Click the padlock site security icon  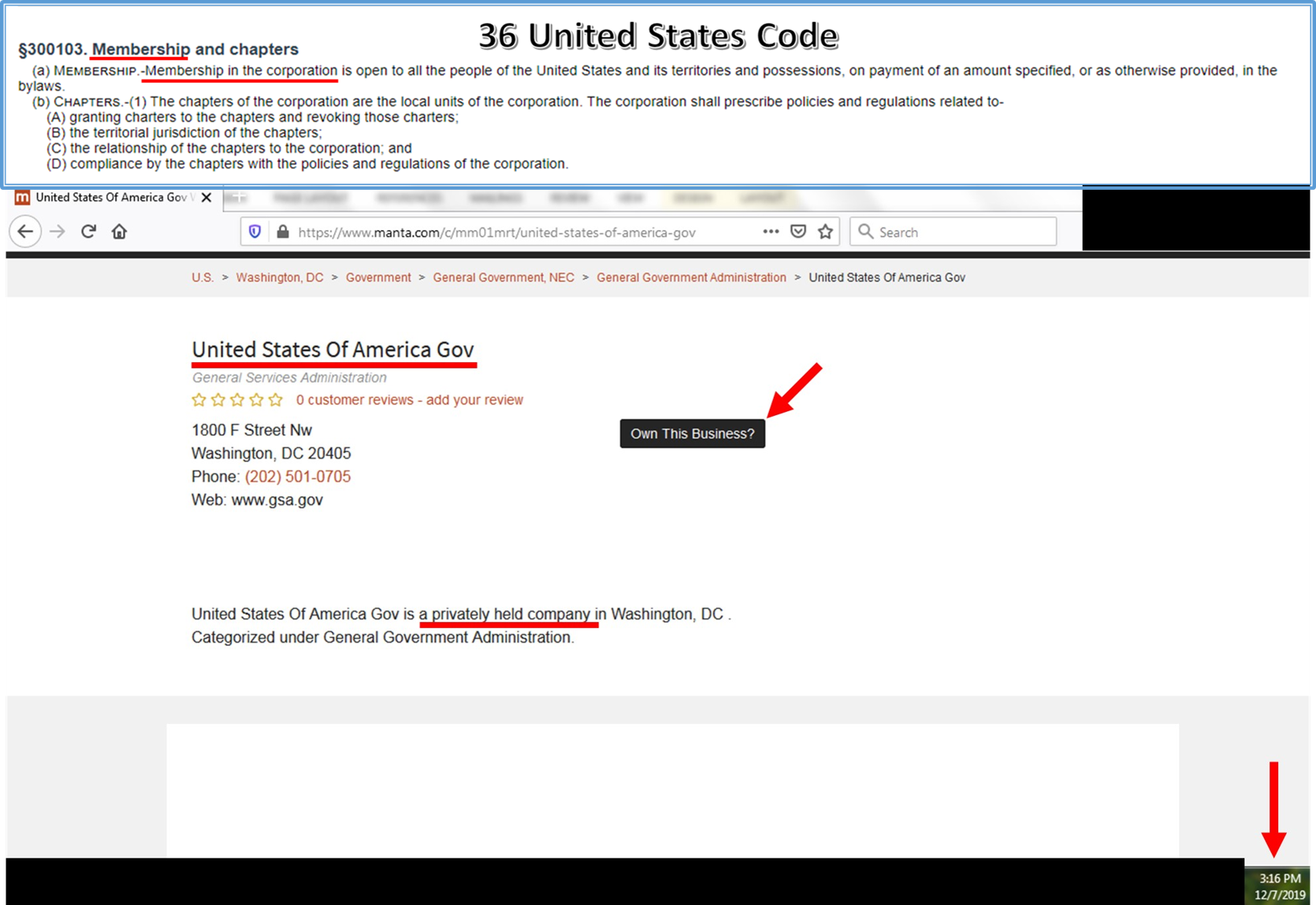(x=282, y=232)
